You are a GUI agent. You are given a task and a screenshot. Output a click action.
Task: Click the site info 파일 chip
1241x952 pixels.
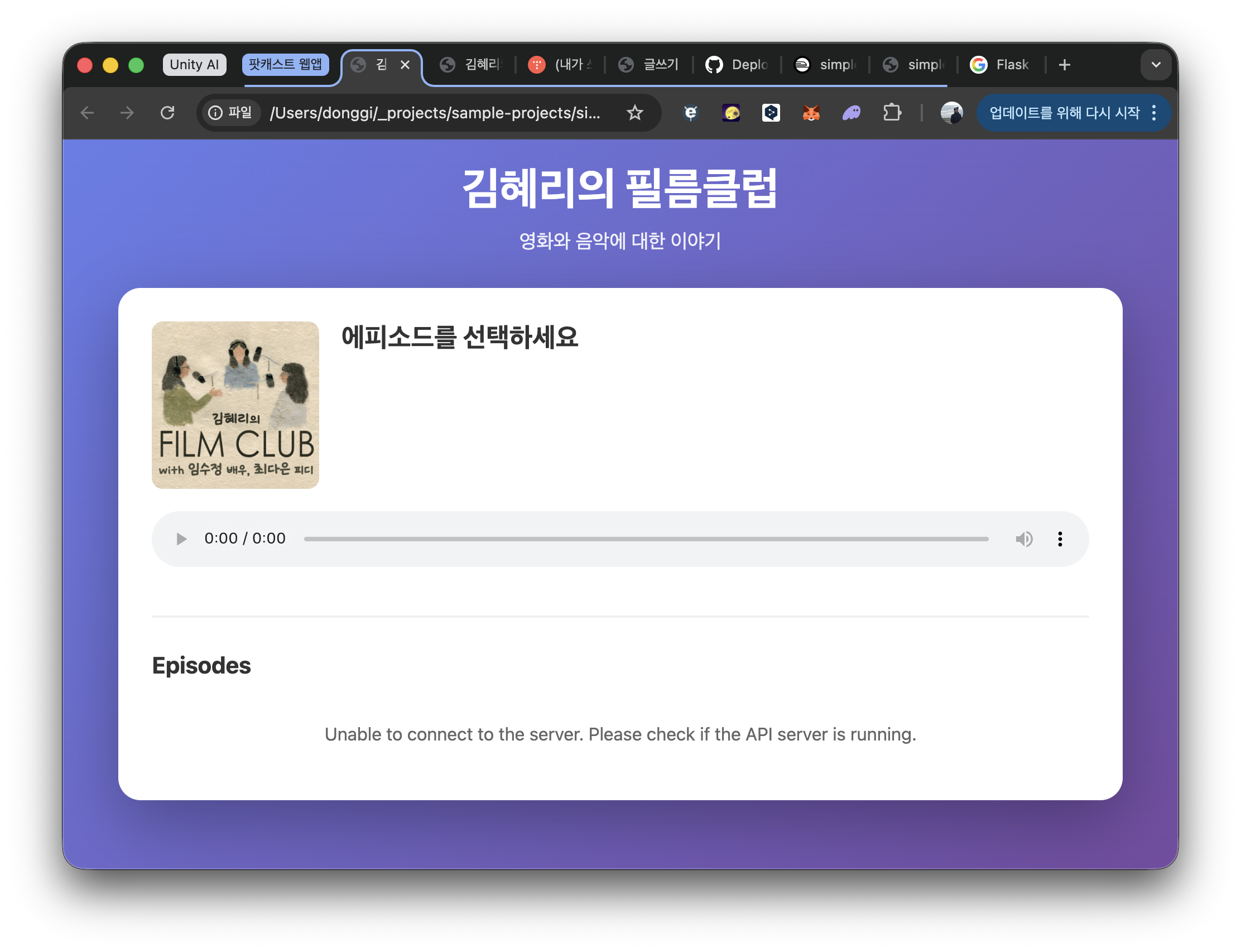click(x=230, y=113)
